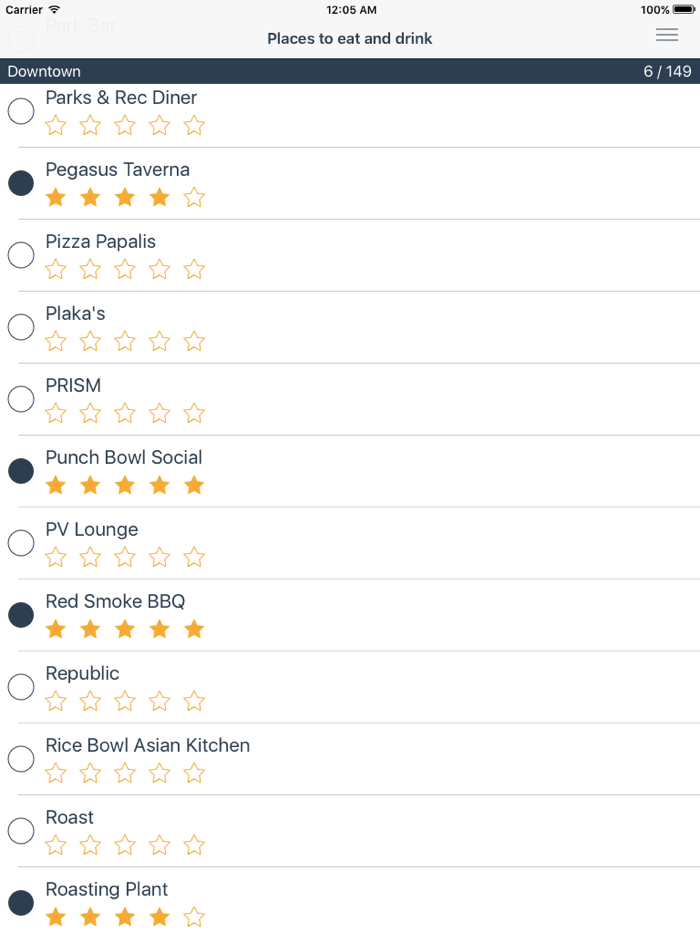This screenshot has width=700, height=933.
Task: Toggle the Roast visited circle
Action: point(21,831)
